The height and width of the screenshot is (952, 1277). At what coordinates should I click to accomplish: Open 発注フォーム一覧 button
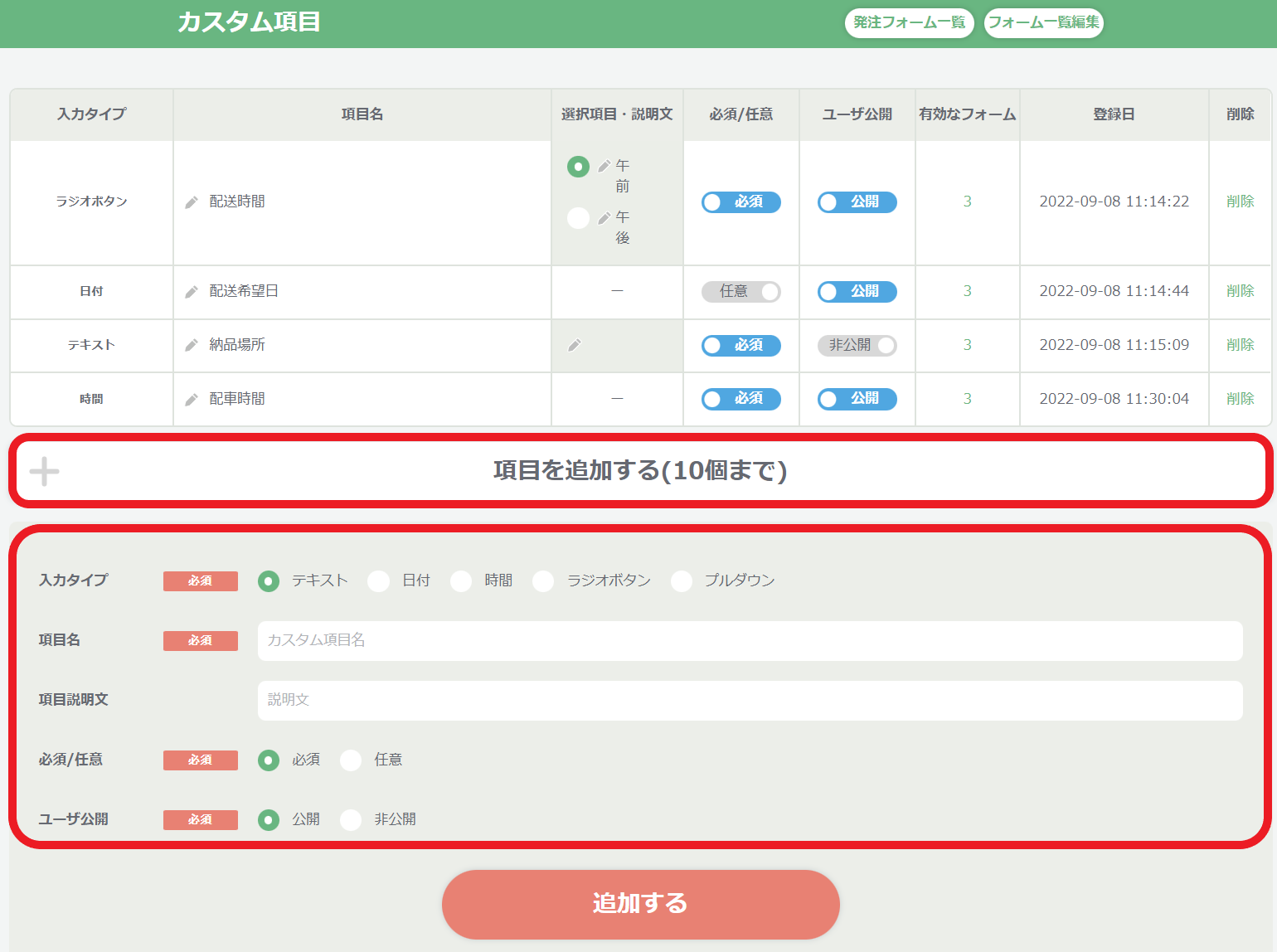click(x=910, y=22)
